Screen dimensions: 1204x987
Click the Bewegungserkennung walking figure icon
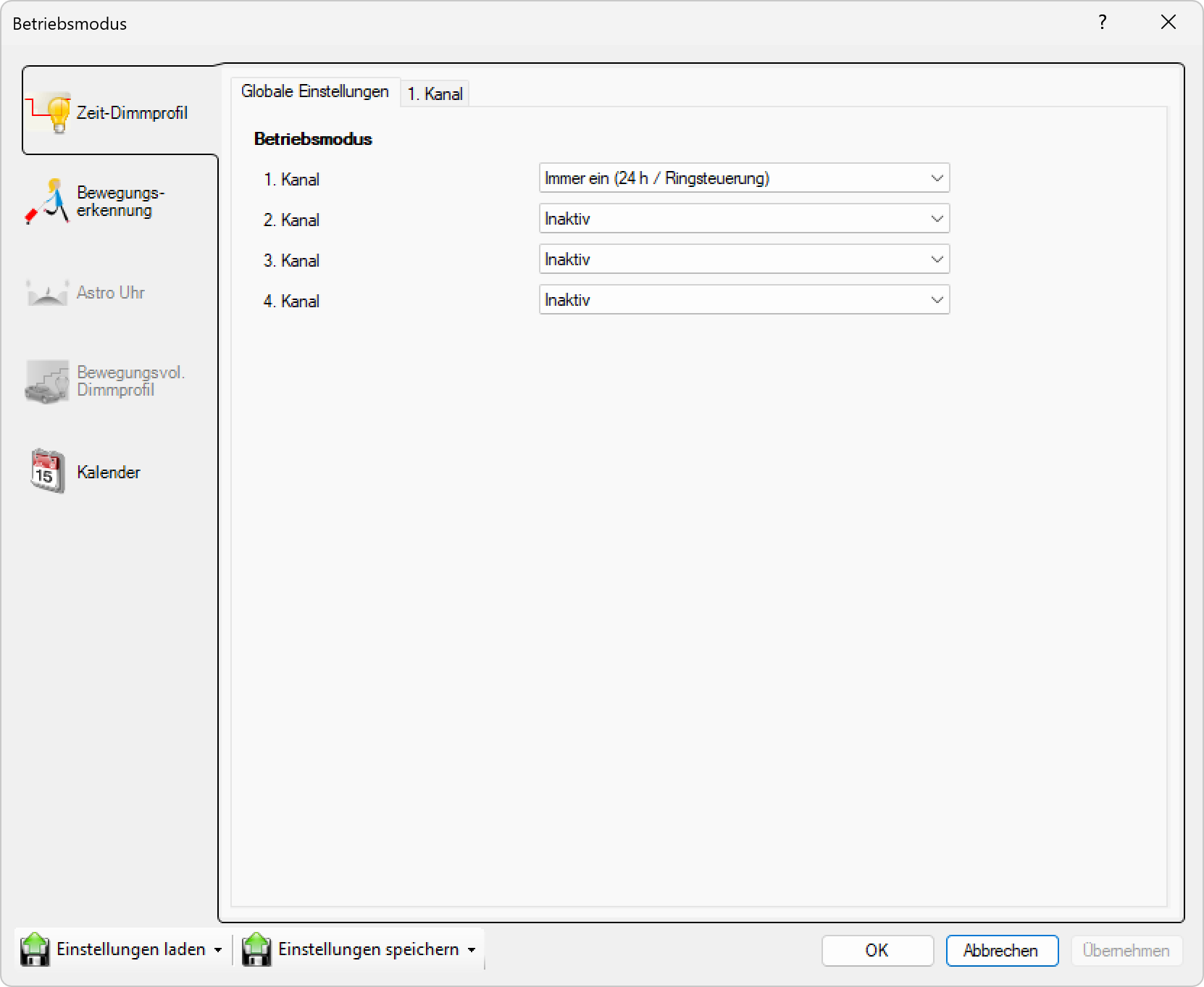point(48,201)
